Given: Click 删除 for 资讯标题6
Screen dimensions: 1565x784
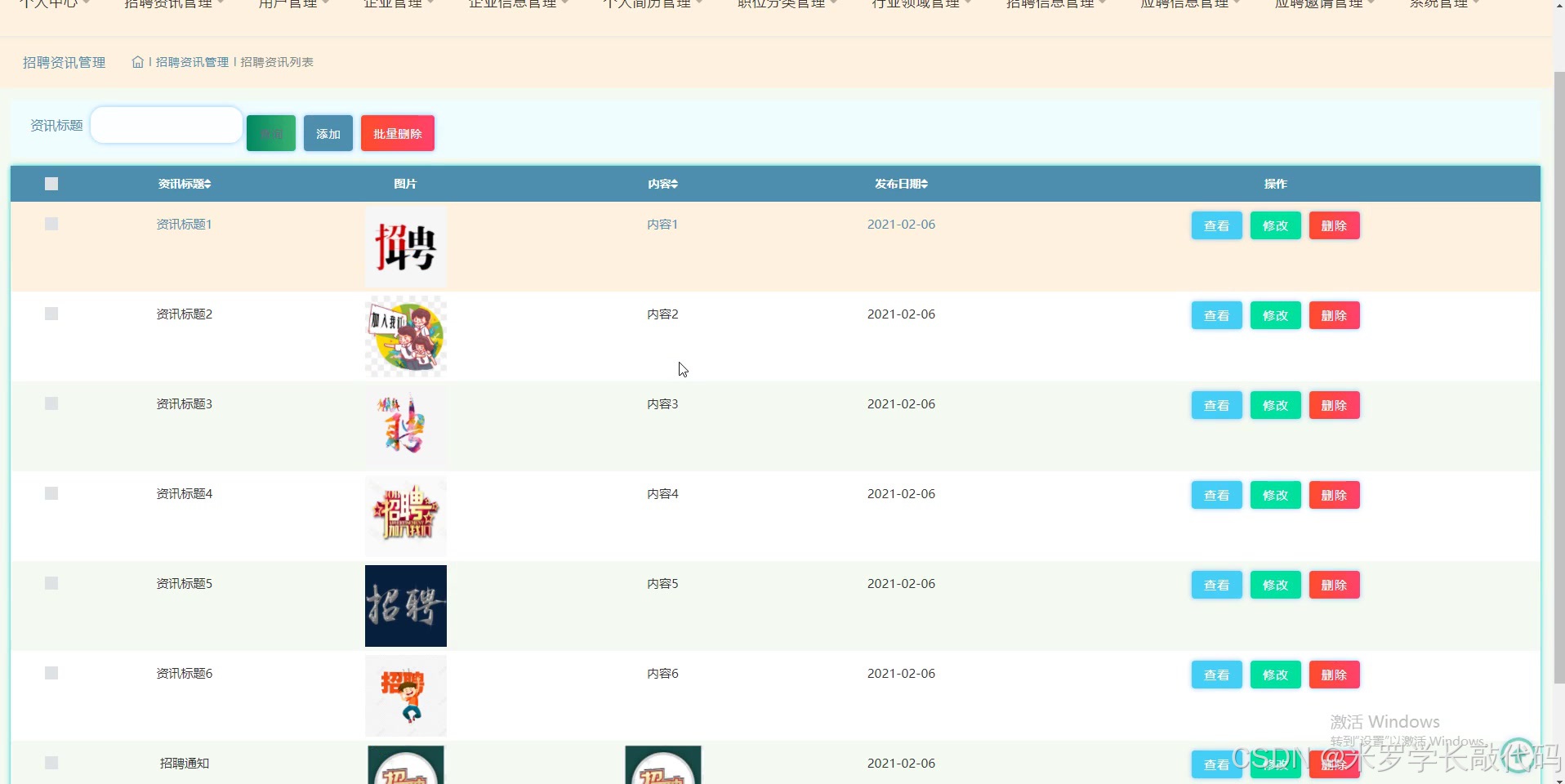Looking at the screenshot, I should click(x=1335, y=675).
